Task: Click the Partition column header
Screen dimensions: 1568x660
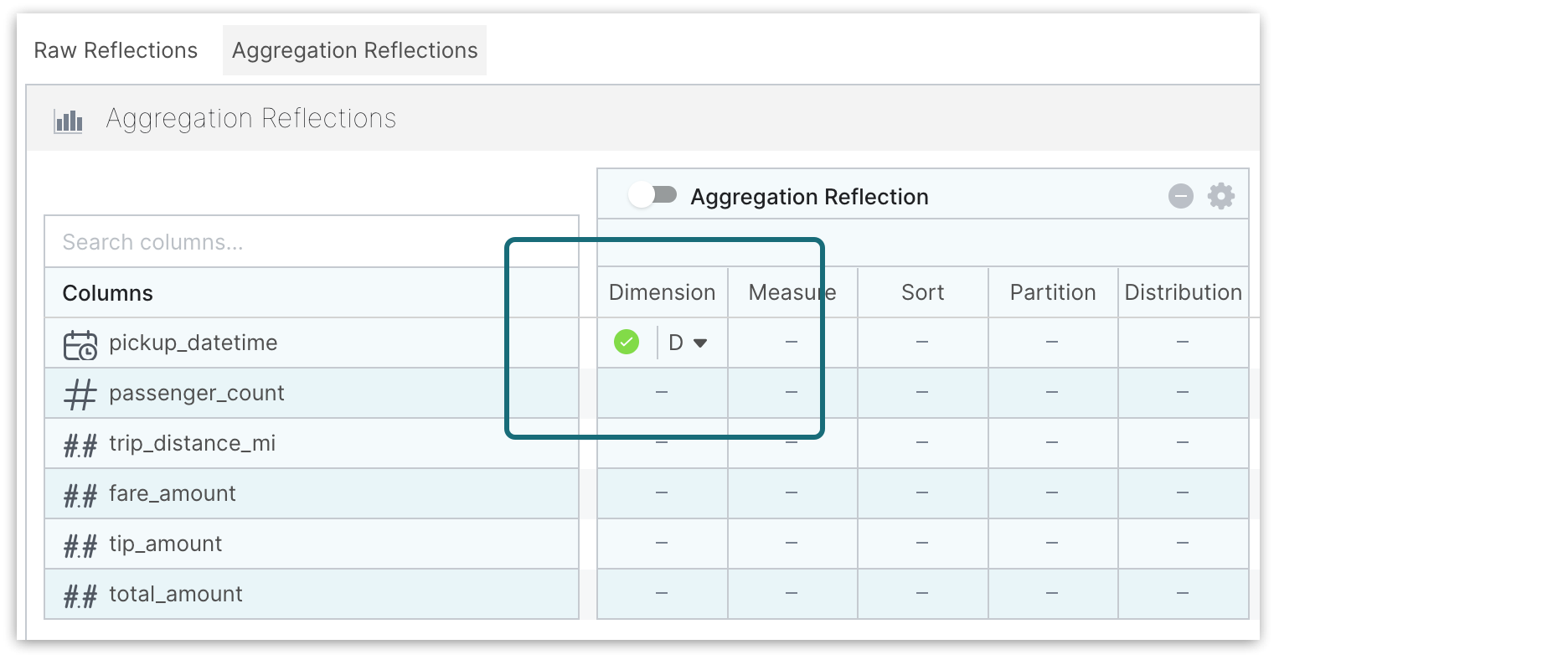Action: click(1052, 292)
